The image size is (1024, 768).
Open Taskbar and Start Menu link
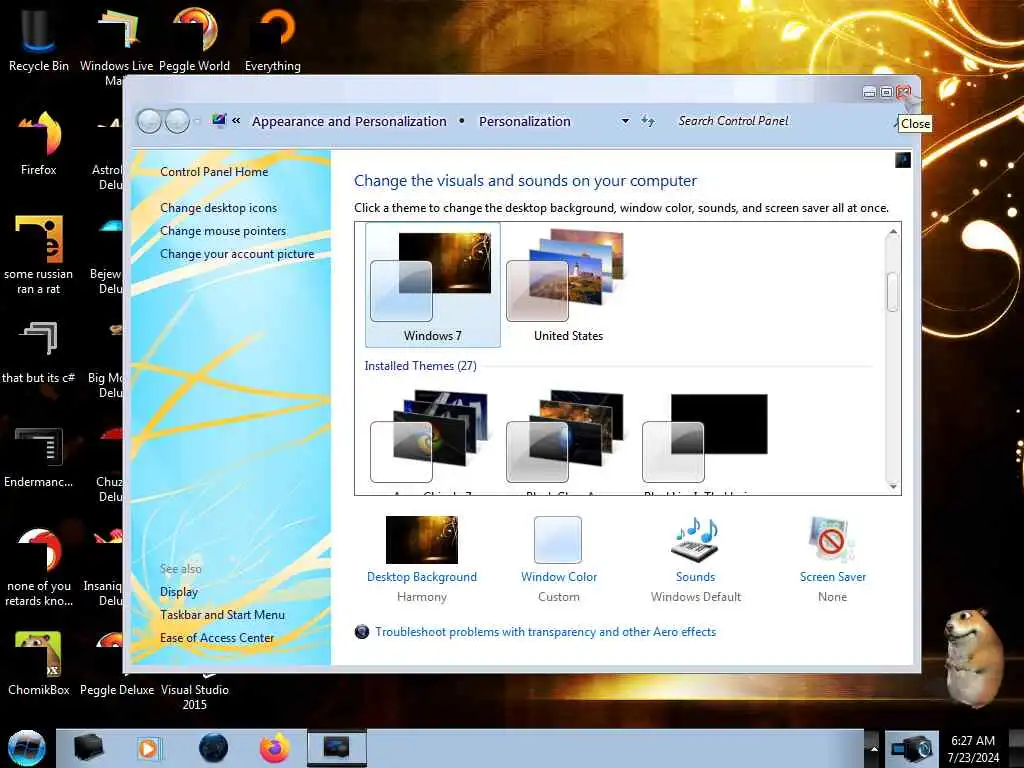click(222, 615)
